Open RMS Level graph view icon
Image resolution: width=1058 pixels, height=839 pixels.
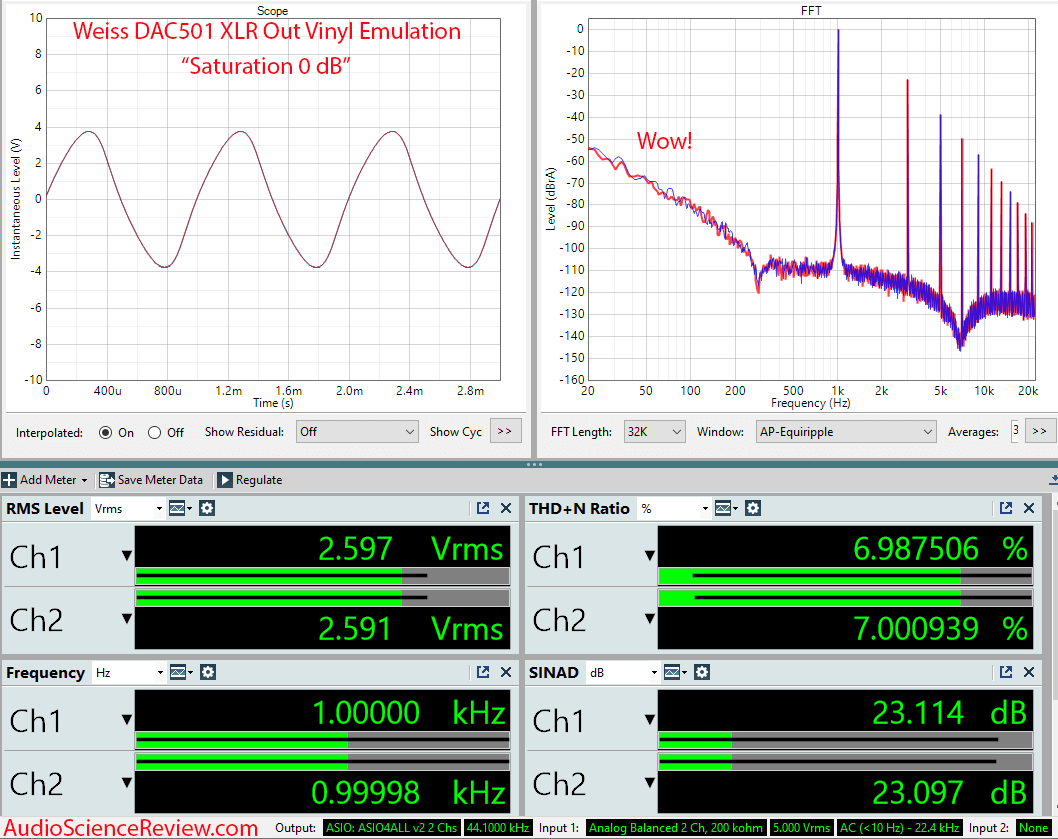tap(177, 508)
